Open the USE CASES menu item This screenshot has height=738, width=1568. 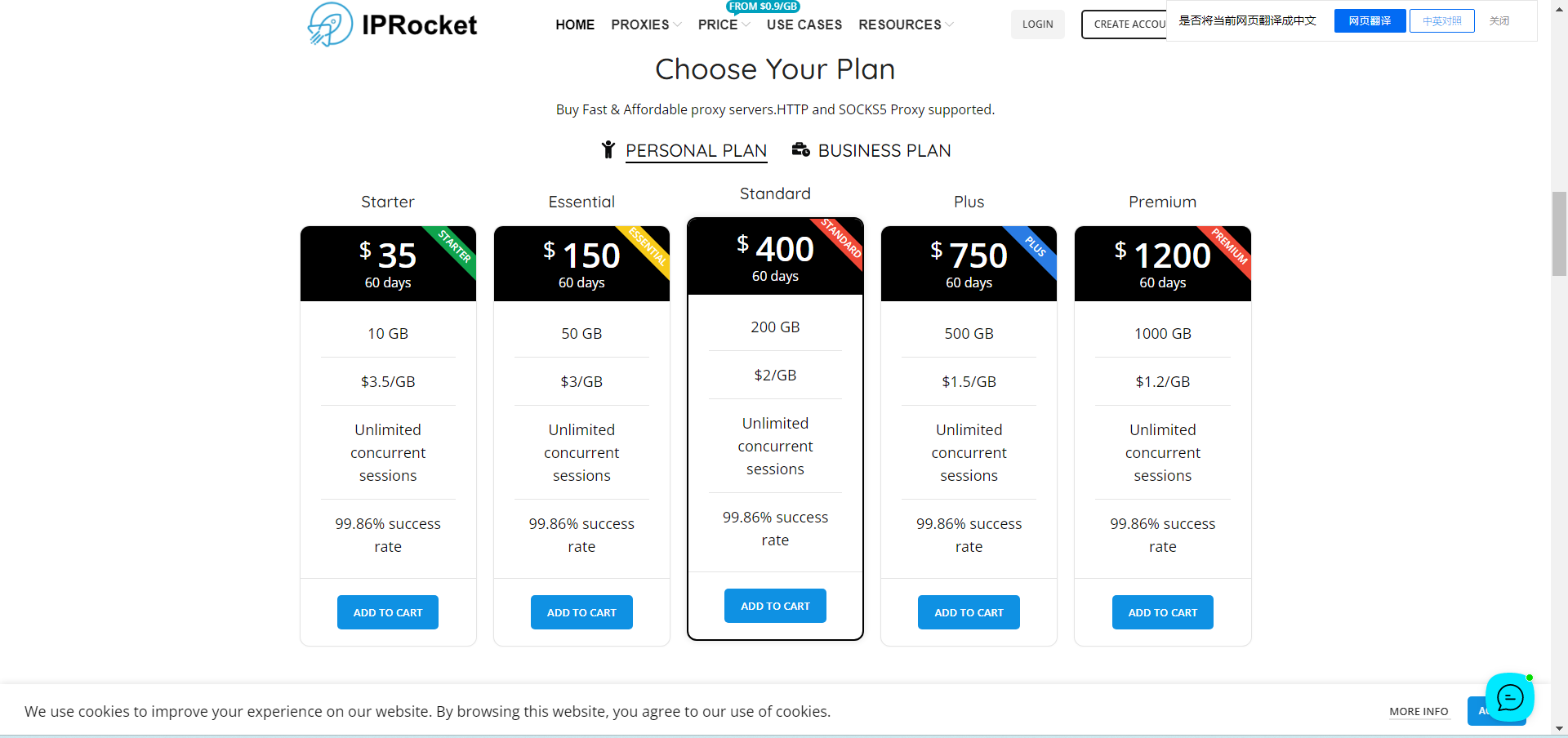point(804,24)
